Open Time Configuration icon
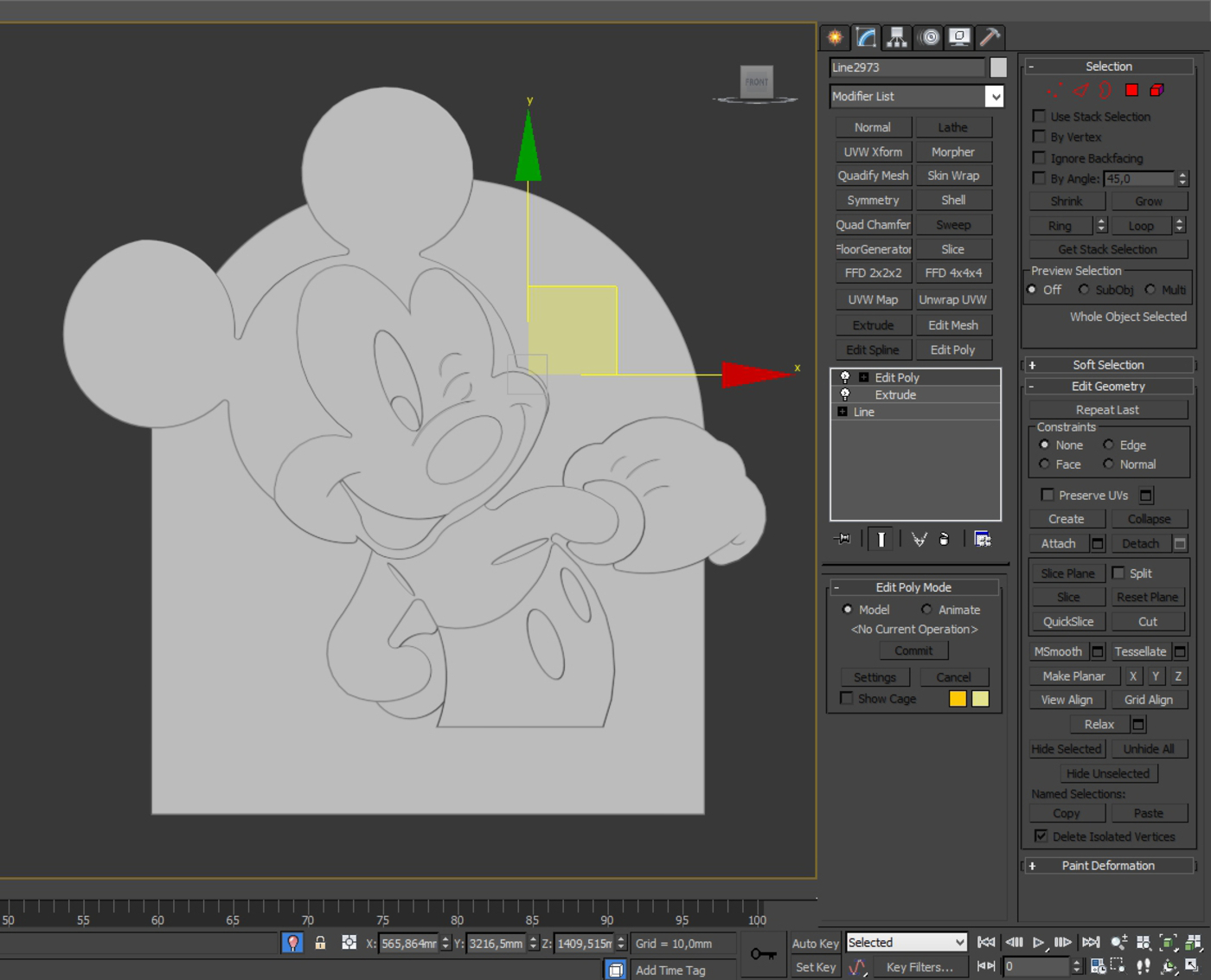 [1099, 966]
